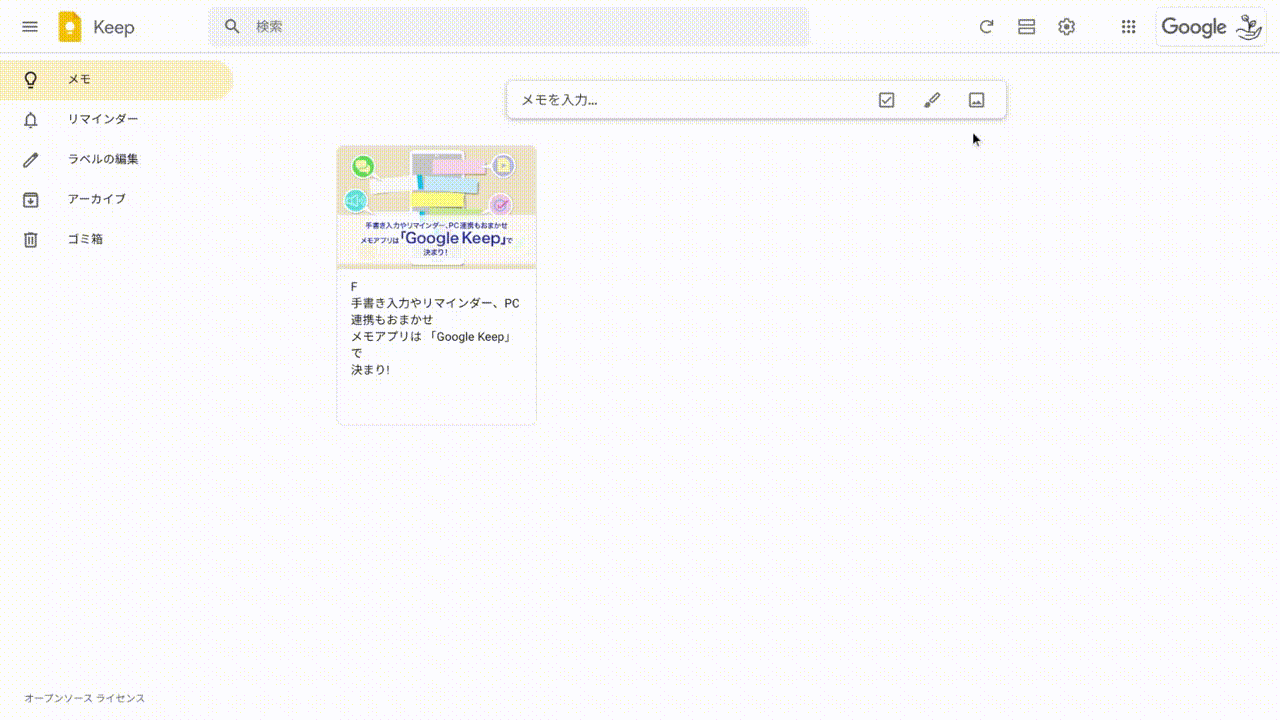Click the オープンソース ライセンス link

coord(85,698)
